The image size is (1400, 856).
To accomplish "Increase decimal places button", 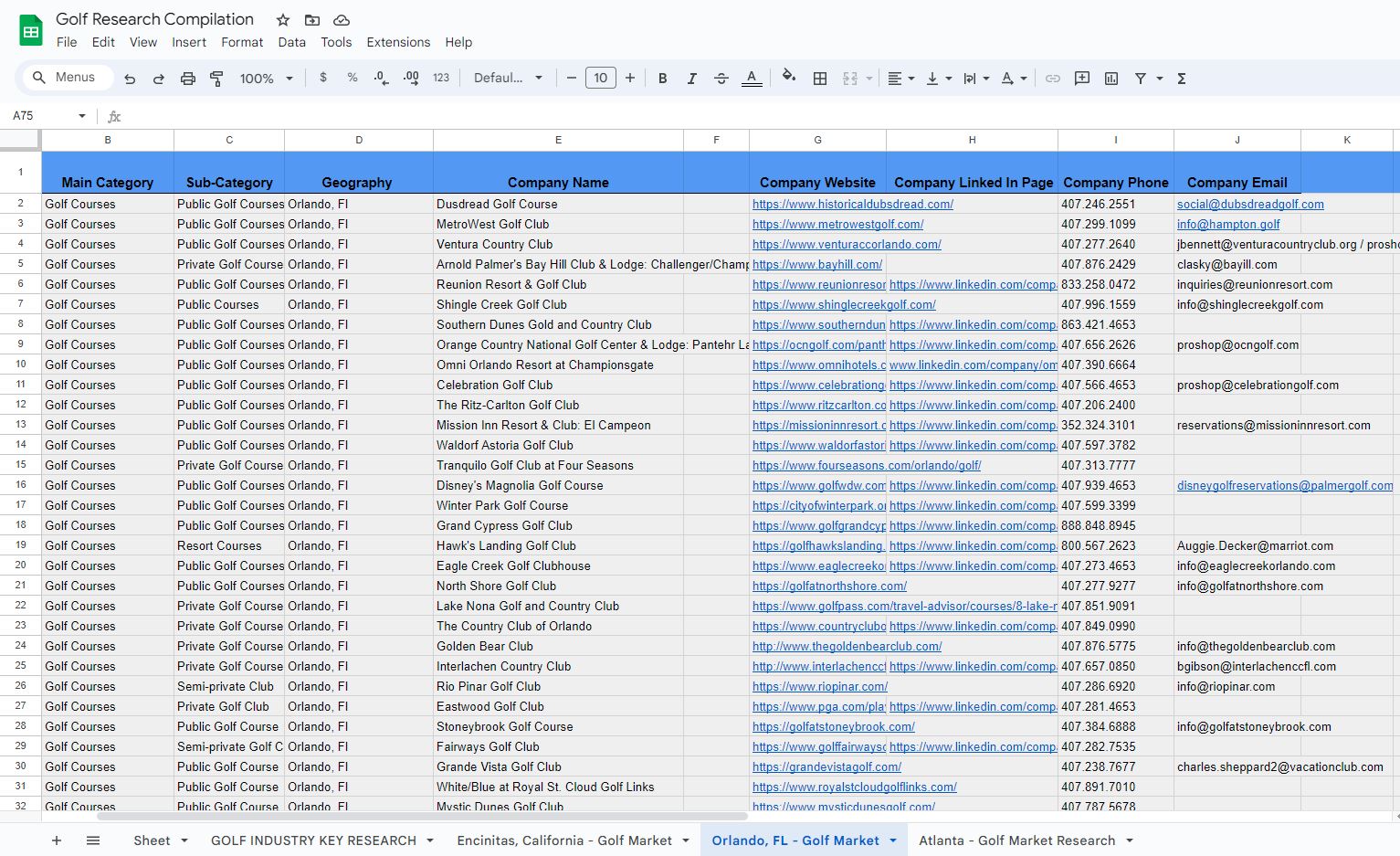I will 411,79.
